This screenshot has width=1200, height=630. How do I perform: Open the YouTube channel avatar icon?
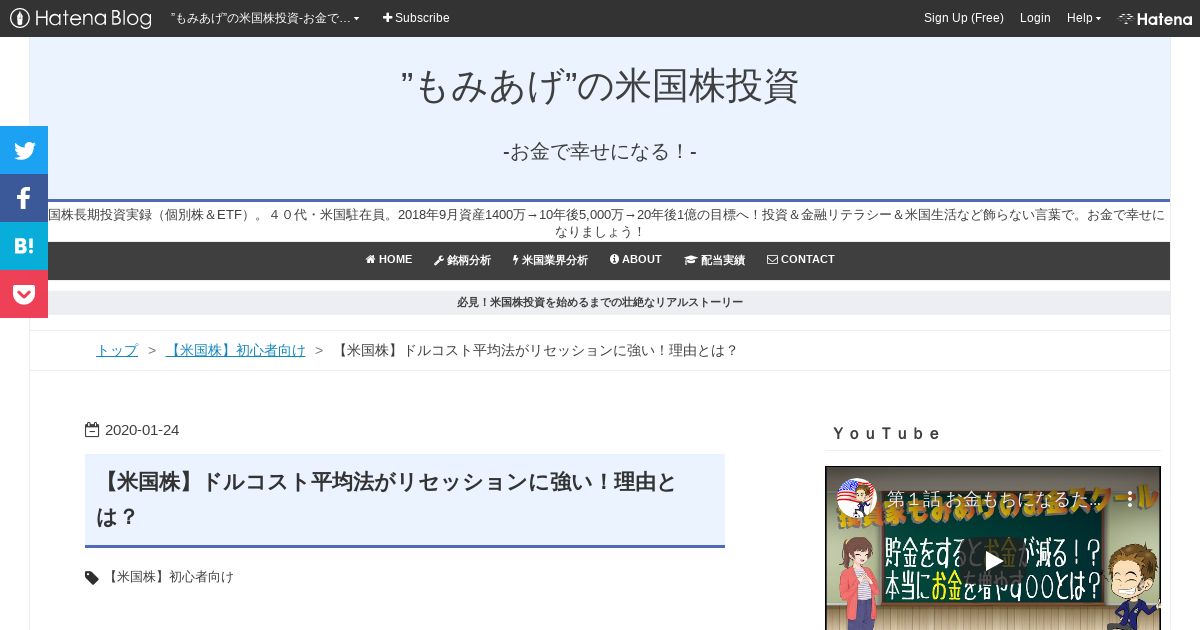(x=857, y=498)
